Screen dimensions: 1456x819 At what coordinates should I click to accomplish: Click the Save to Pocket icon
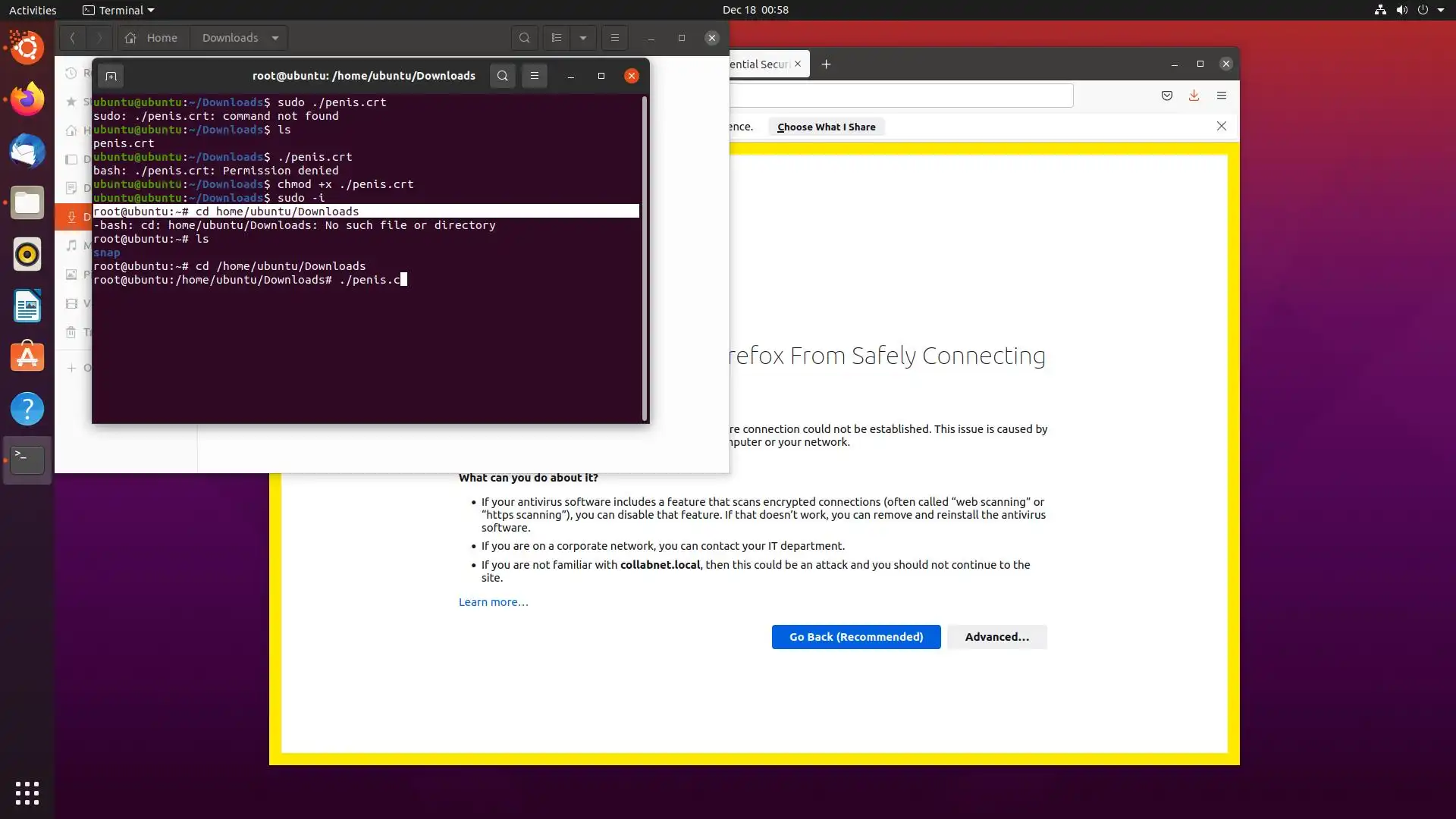click(1167, 96)
